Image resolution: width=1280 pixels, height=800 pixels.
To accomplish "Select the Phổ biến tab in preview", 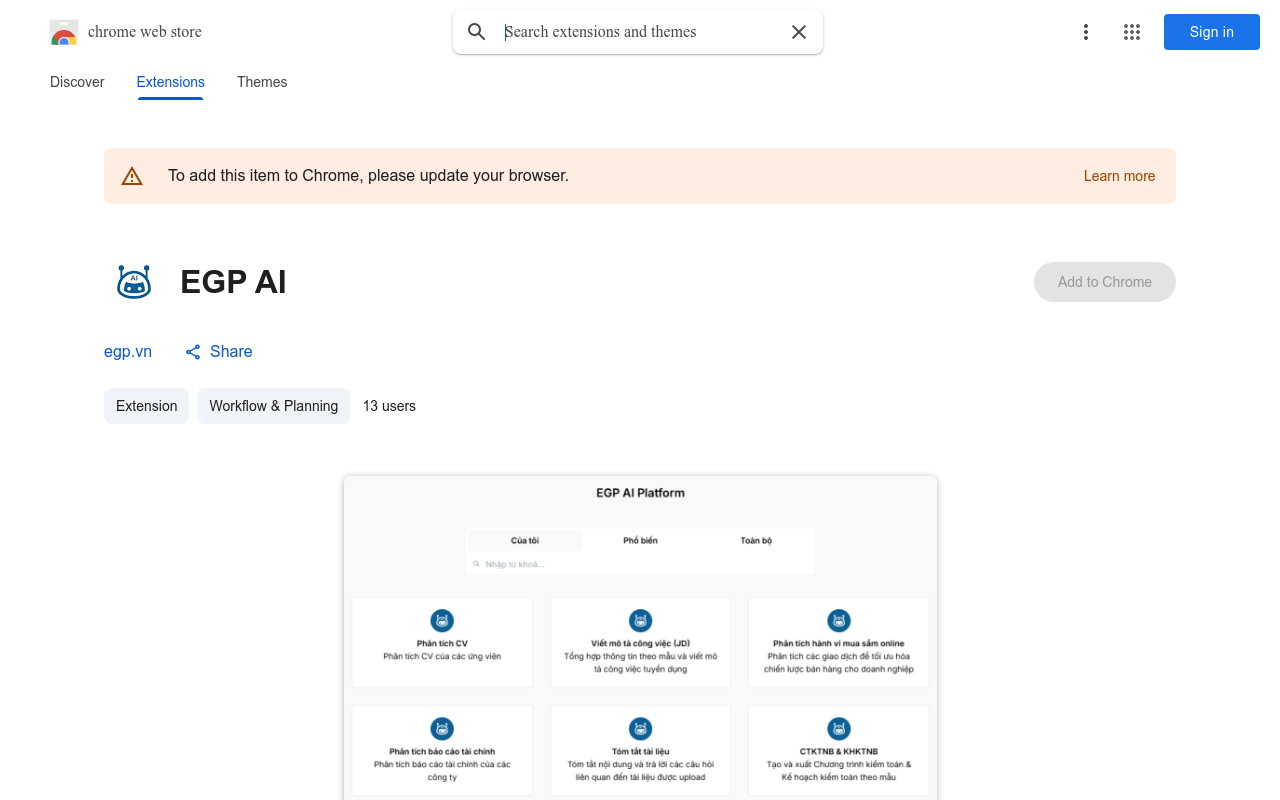I will tap(640, 540).
